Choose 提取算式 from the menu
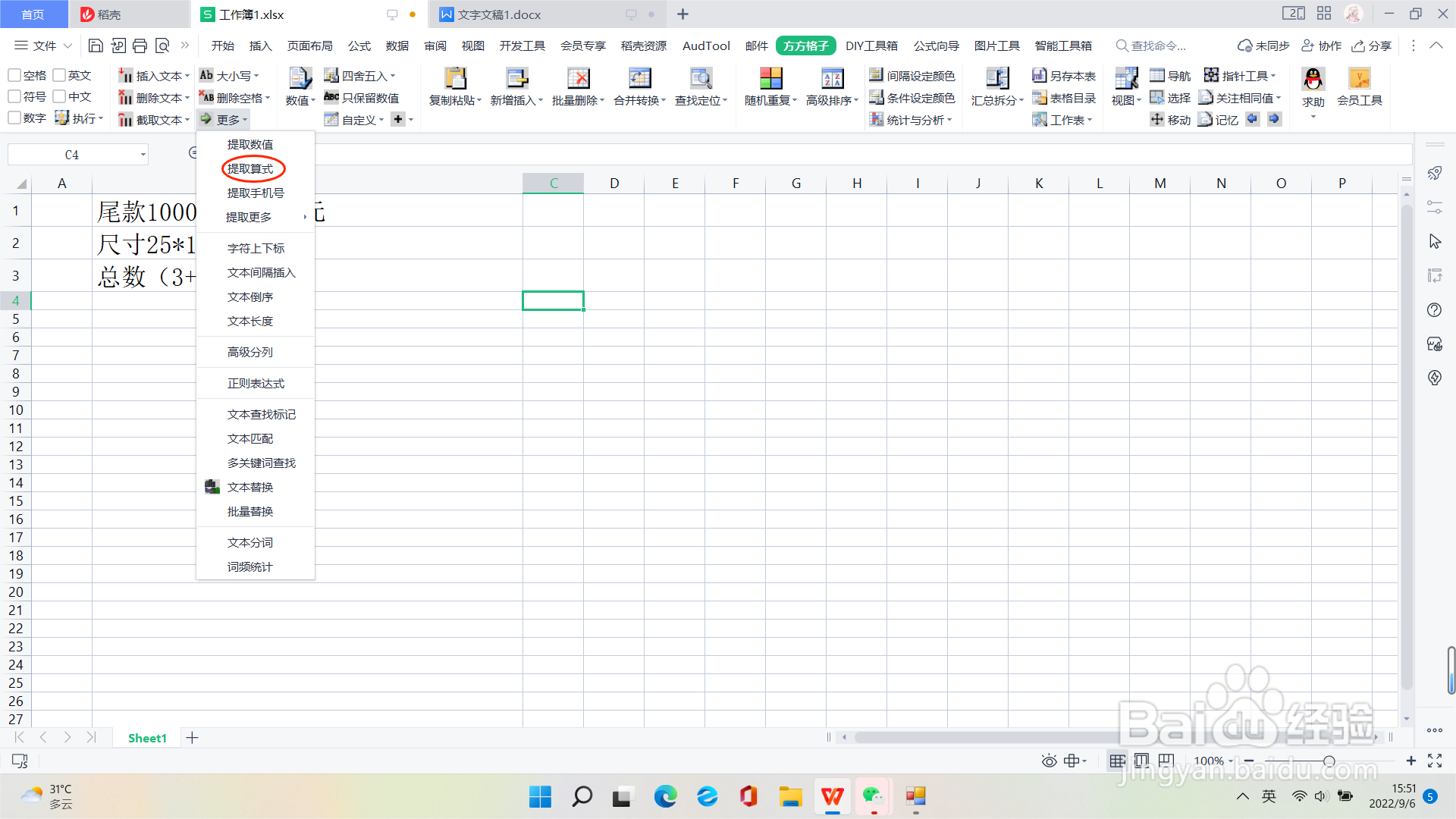The image size is (1456, 819). coord(250,168)
